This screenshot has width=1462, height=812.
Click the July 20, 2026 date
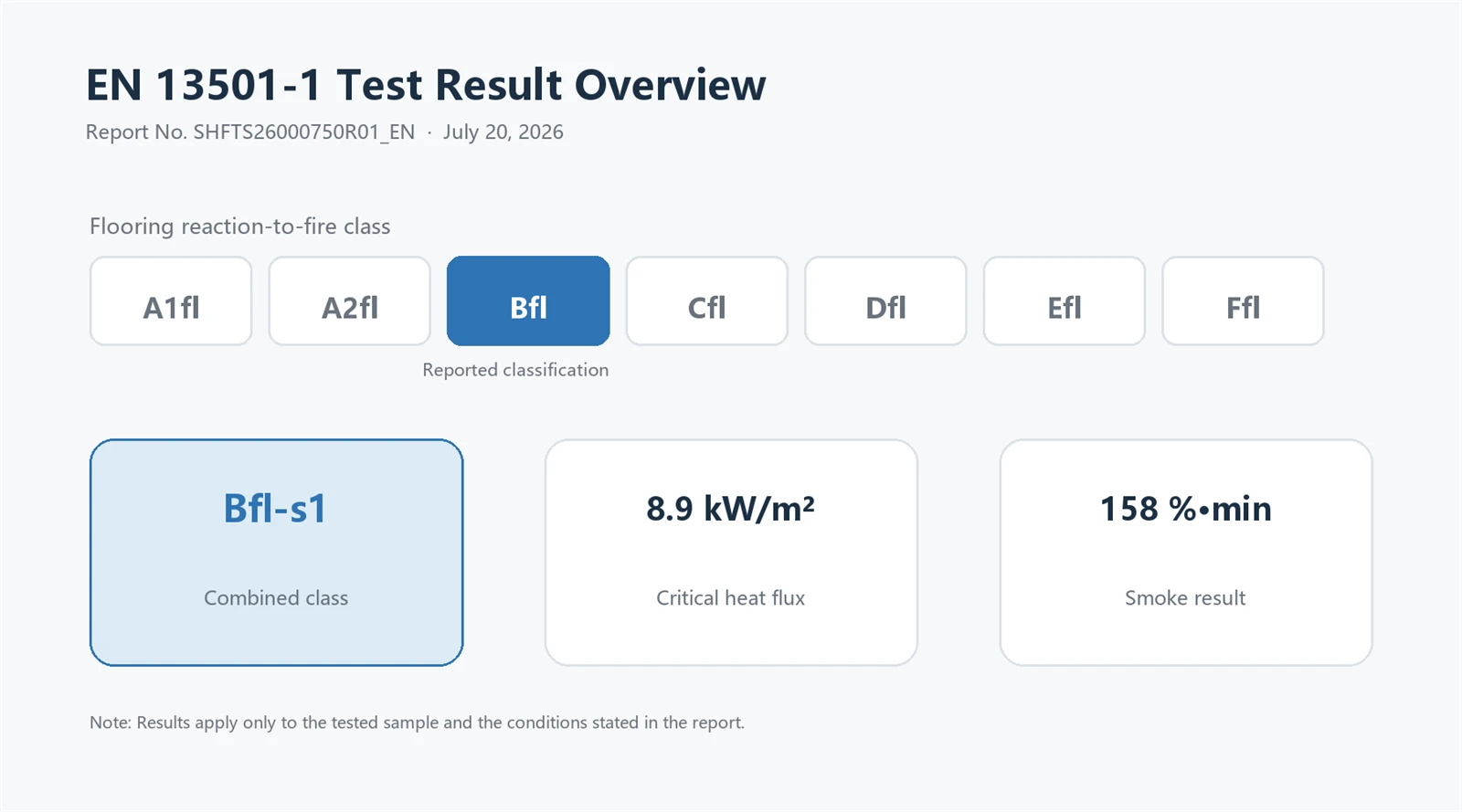(x=503, y=132)
